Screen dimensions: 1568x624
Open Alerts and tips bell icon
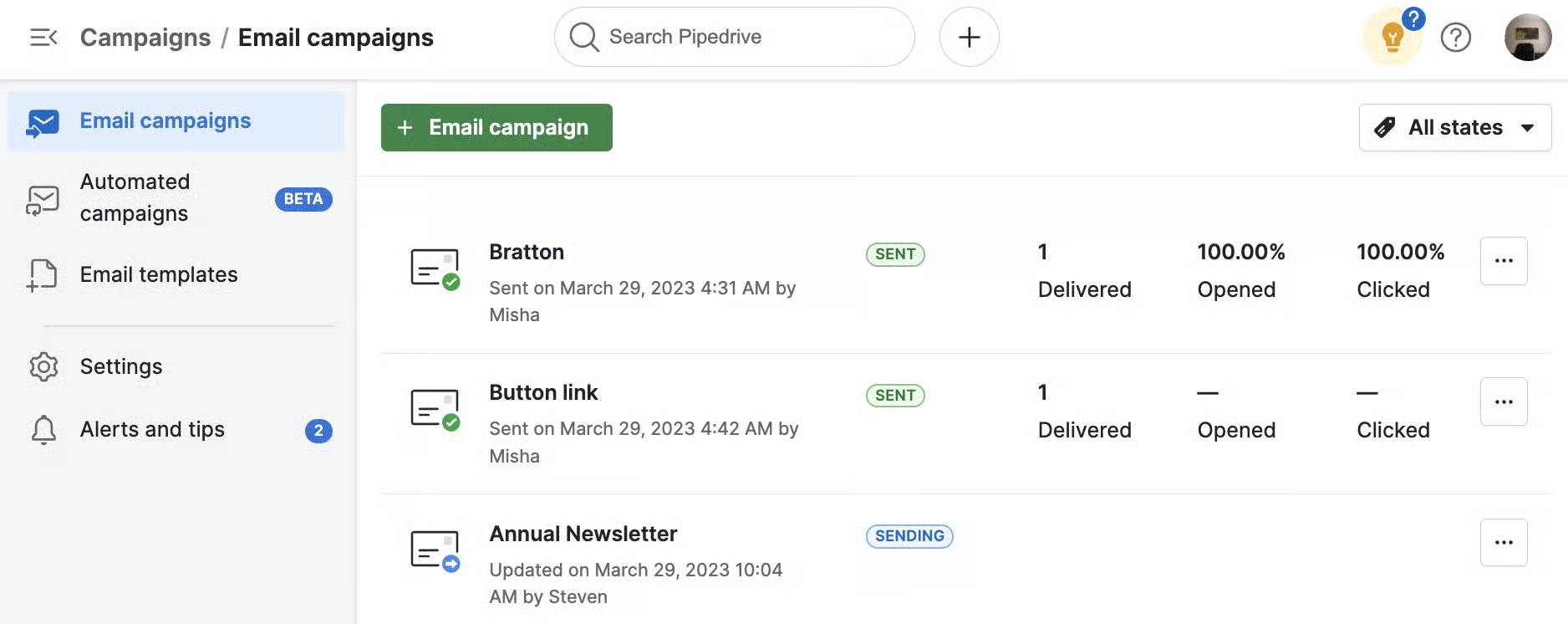pyautogui.click(x=43, y=429)
